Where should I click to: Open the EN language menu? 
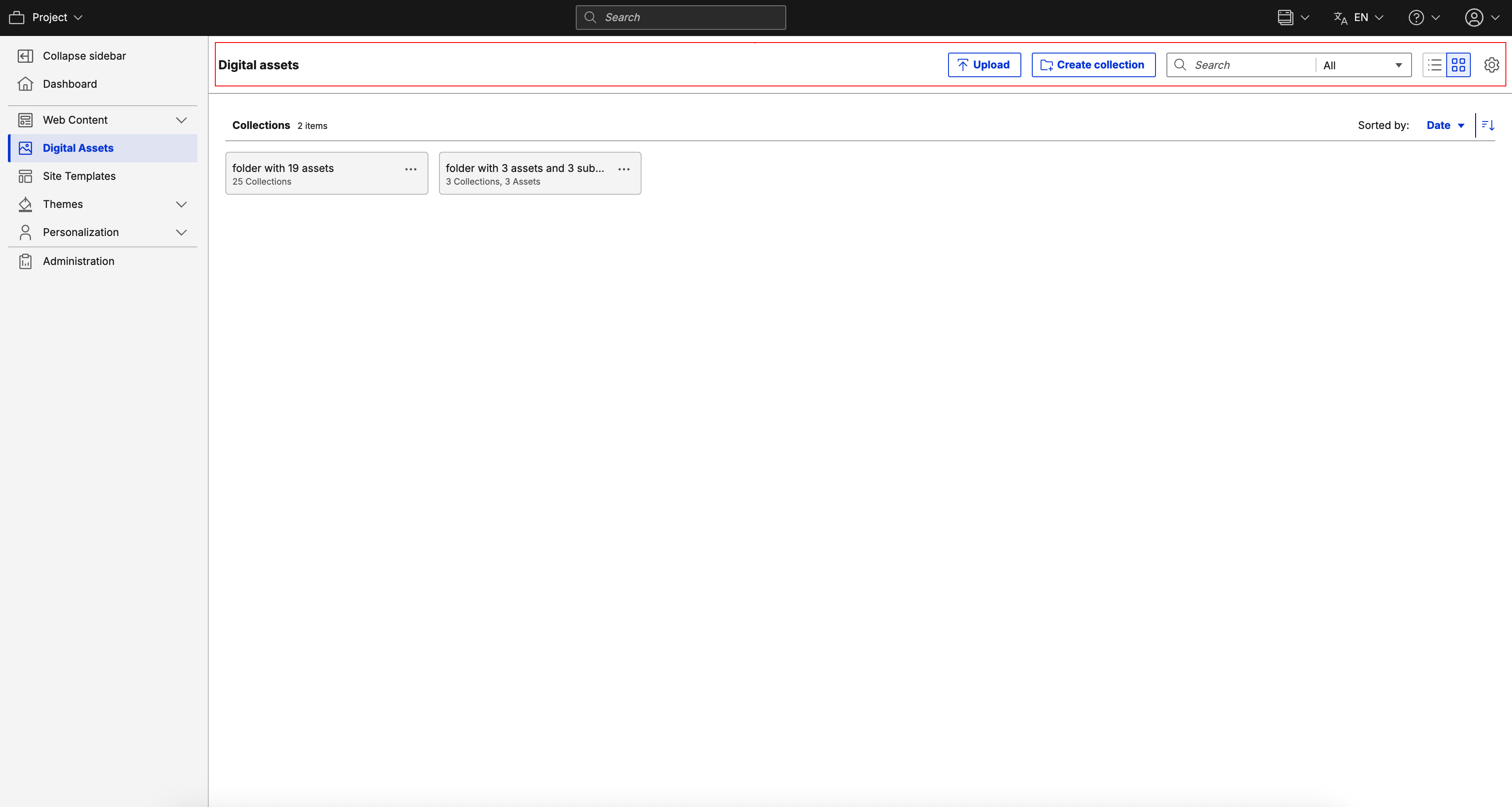(x=1358, y=17)
